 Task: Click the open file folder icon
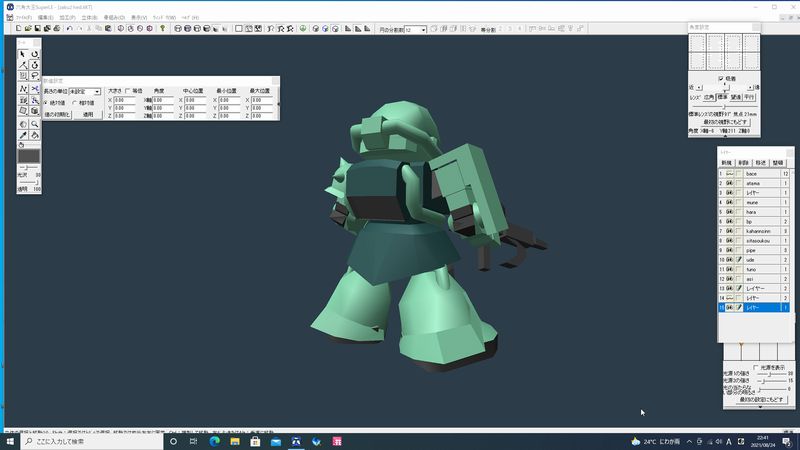tap(28, 29)
